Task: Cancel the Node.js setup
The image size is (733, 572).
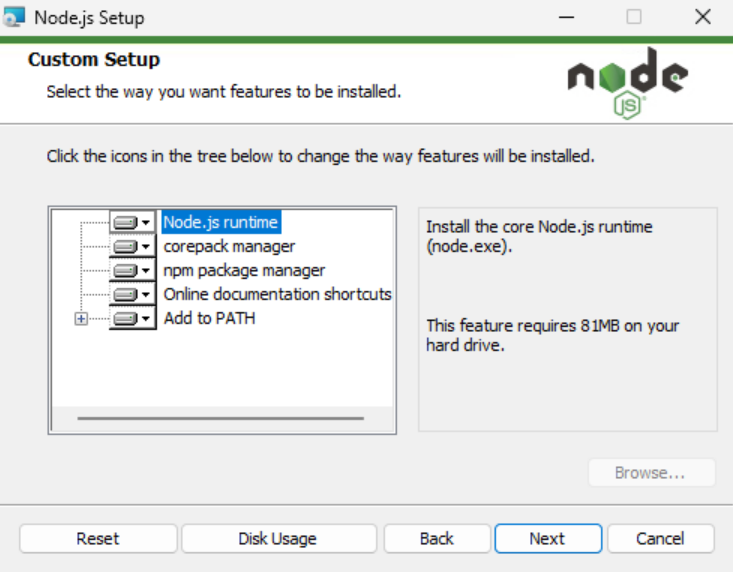Action: (660, 538)
